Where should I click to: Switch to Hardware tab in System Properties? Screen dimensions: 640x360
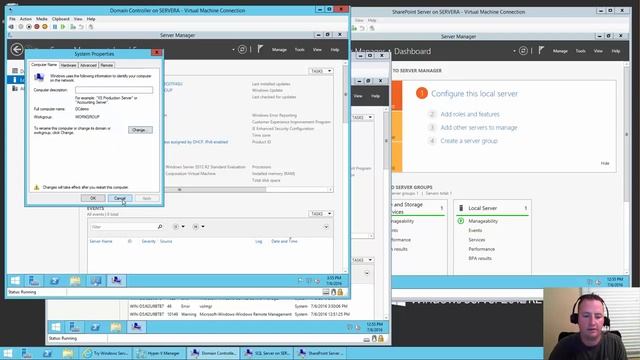(x=68, y=65)
